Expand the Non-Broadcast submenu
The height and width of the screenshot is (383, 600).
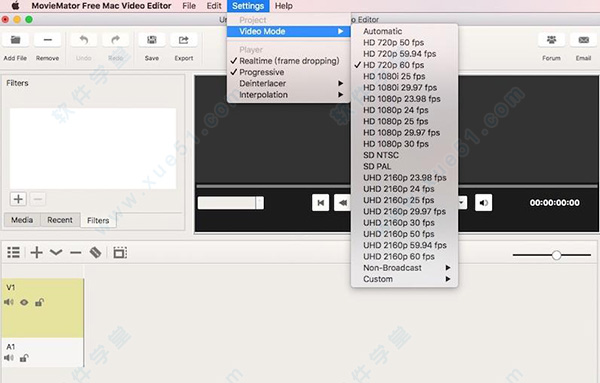pos(404,268)
